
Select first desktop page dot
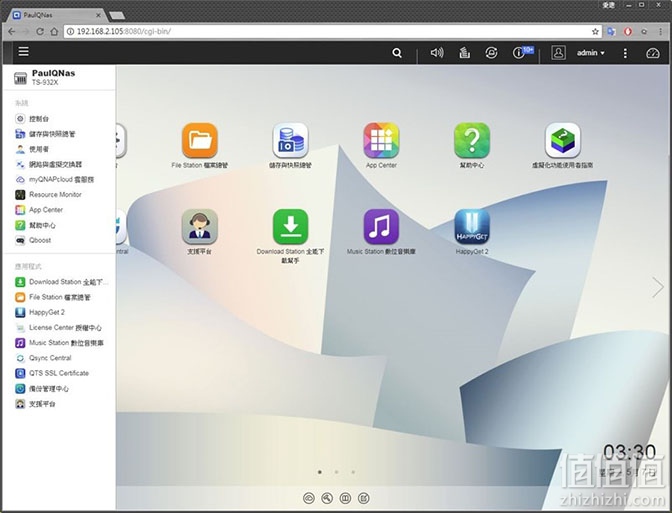pyautogui.click(x=320, y=472)
